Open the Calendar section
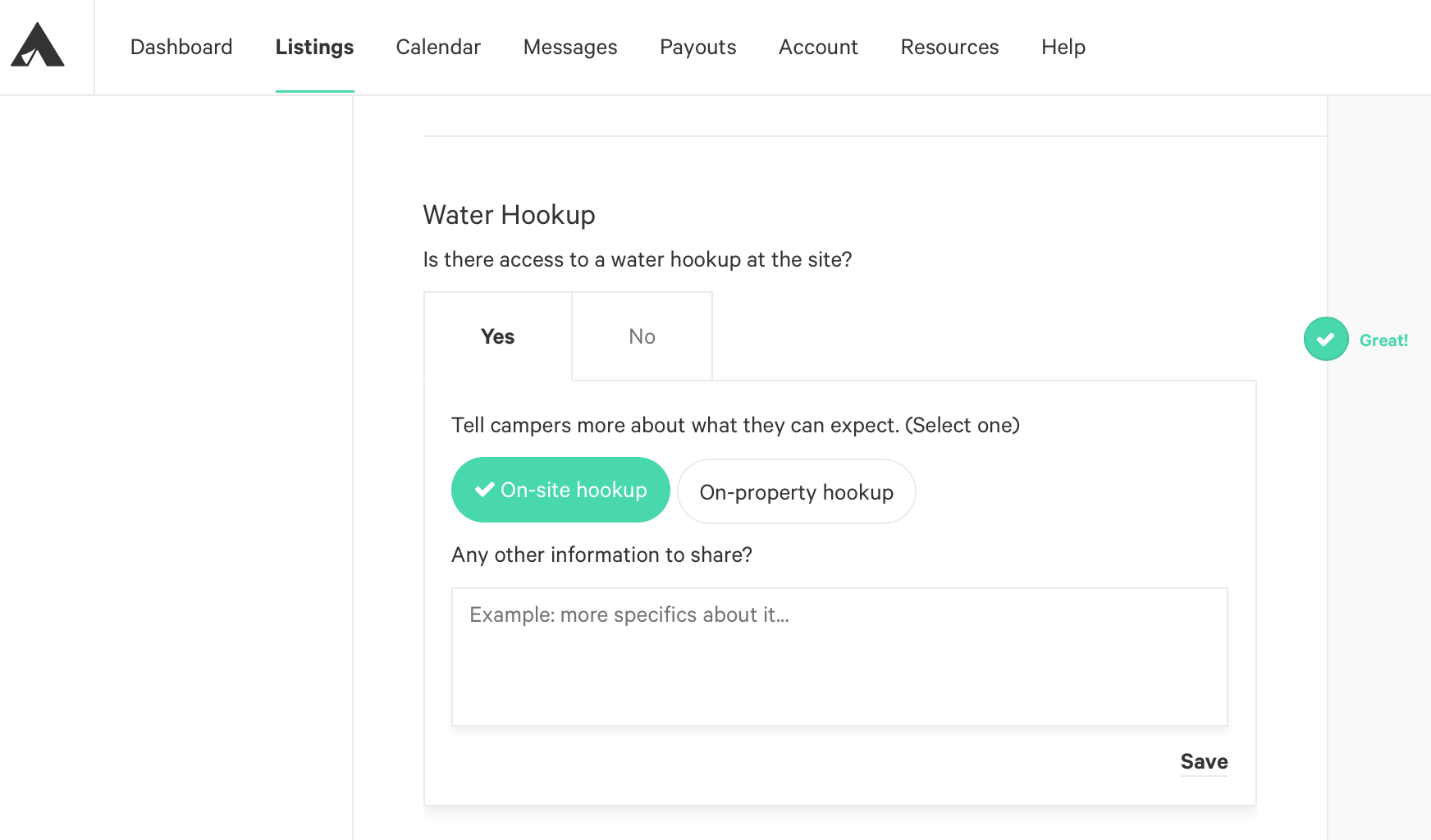The image size is (1431, 840). 438,47
